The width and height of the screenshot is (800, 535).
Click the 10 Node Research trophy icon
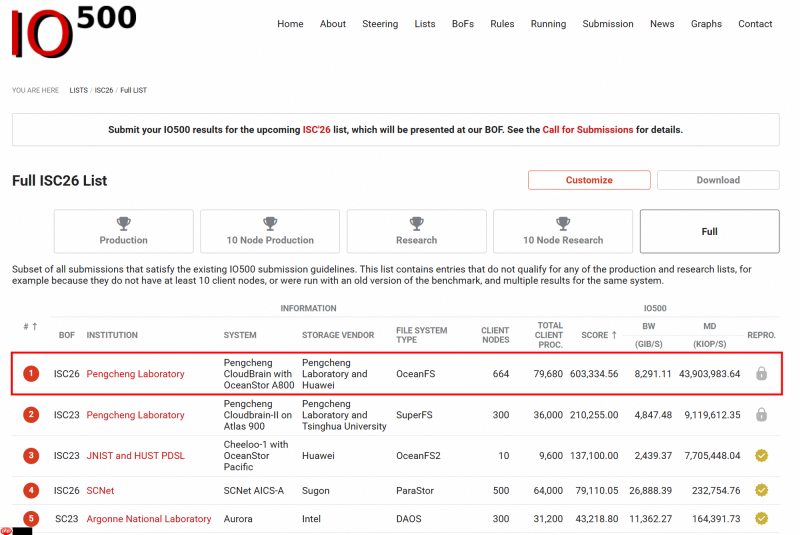[x=563, y=223]
